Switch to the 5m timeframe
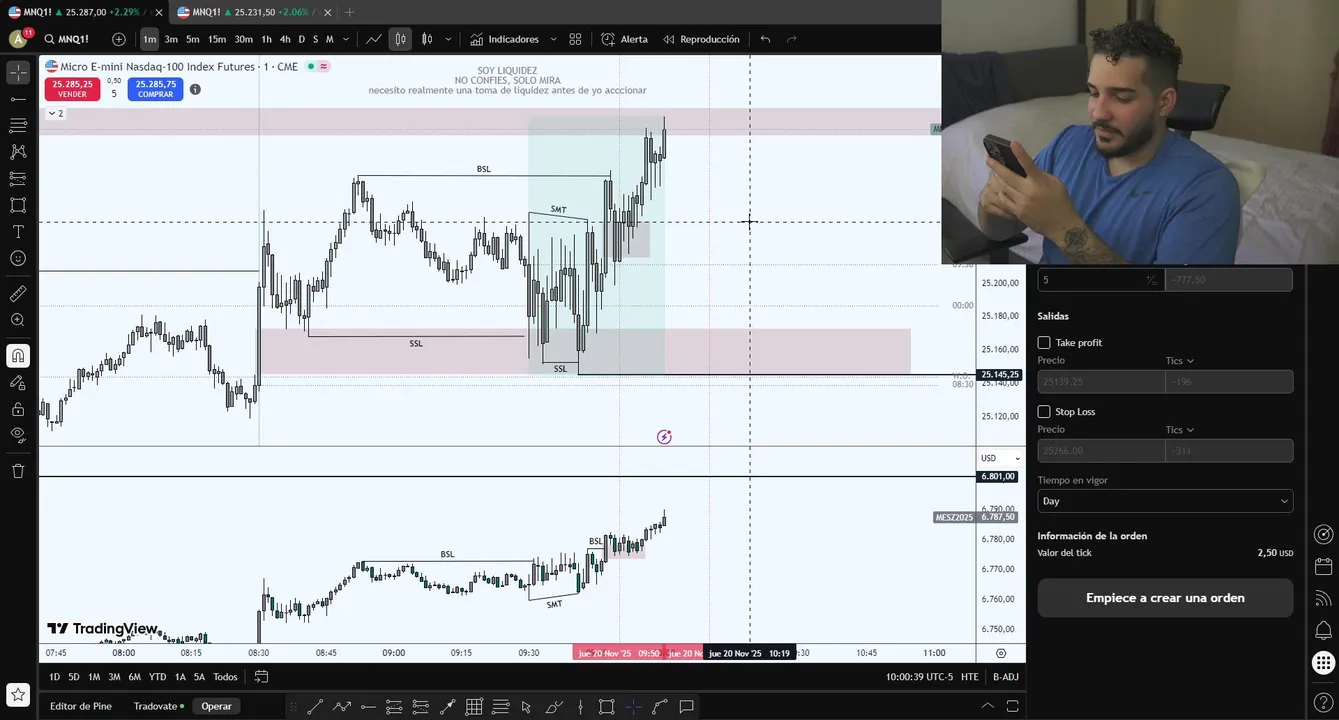This screenshot has width=1339, height=720. pos(193,39)
